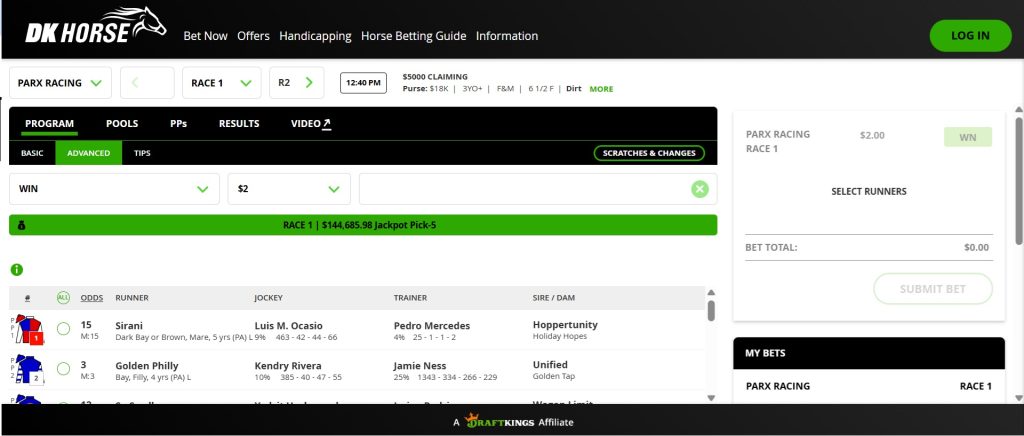Click SIRE / DAM column header
This screenshot has width=1024, height=436.
point(554,298)
